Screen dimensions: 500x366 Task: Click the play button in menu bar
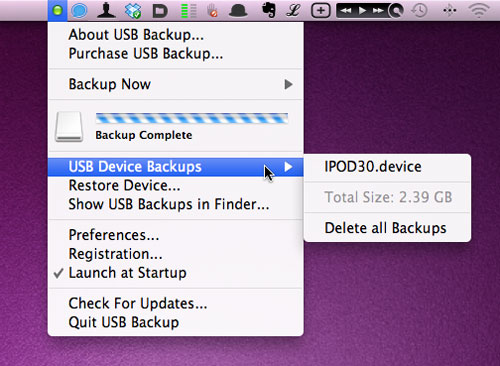click(362, 11)
